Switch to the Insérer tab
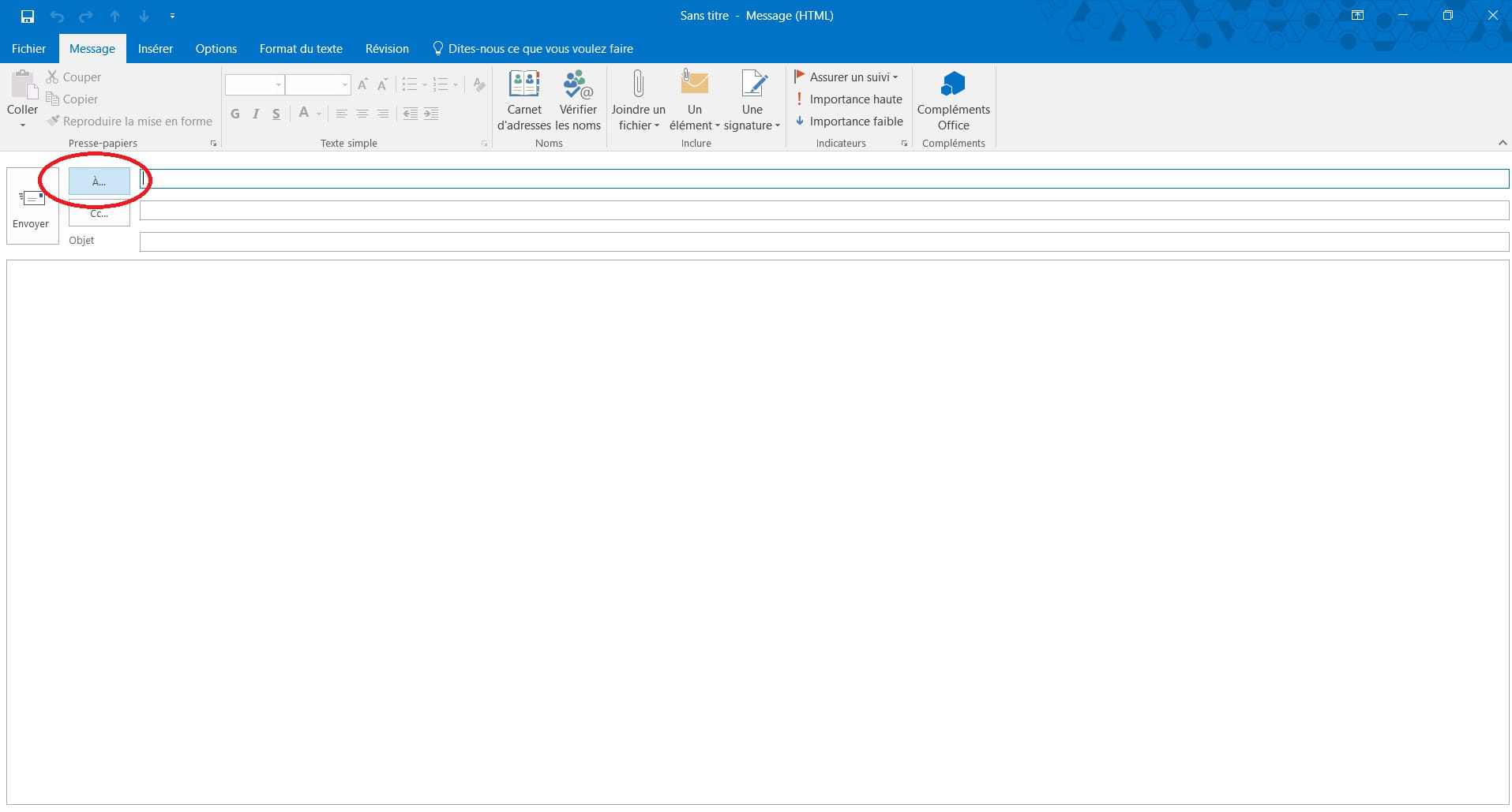Screen dimensions: 1512x812 point(155,49)
